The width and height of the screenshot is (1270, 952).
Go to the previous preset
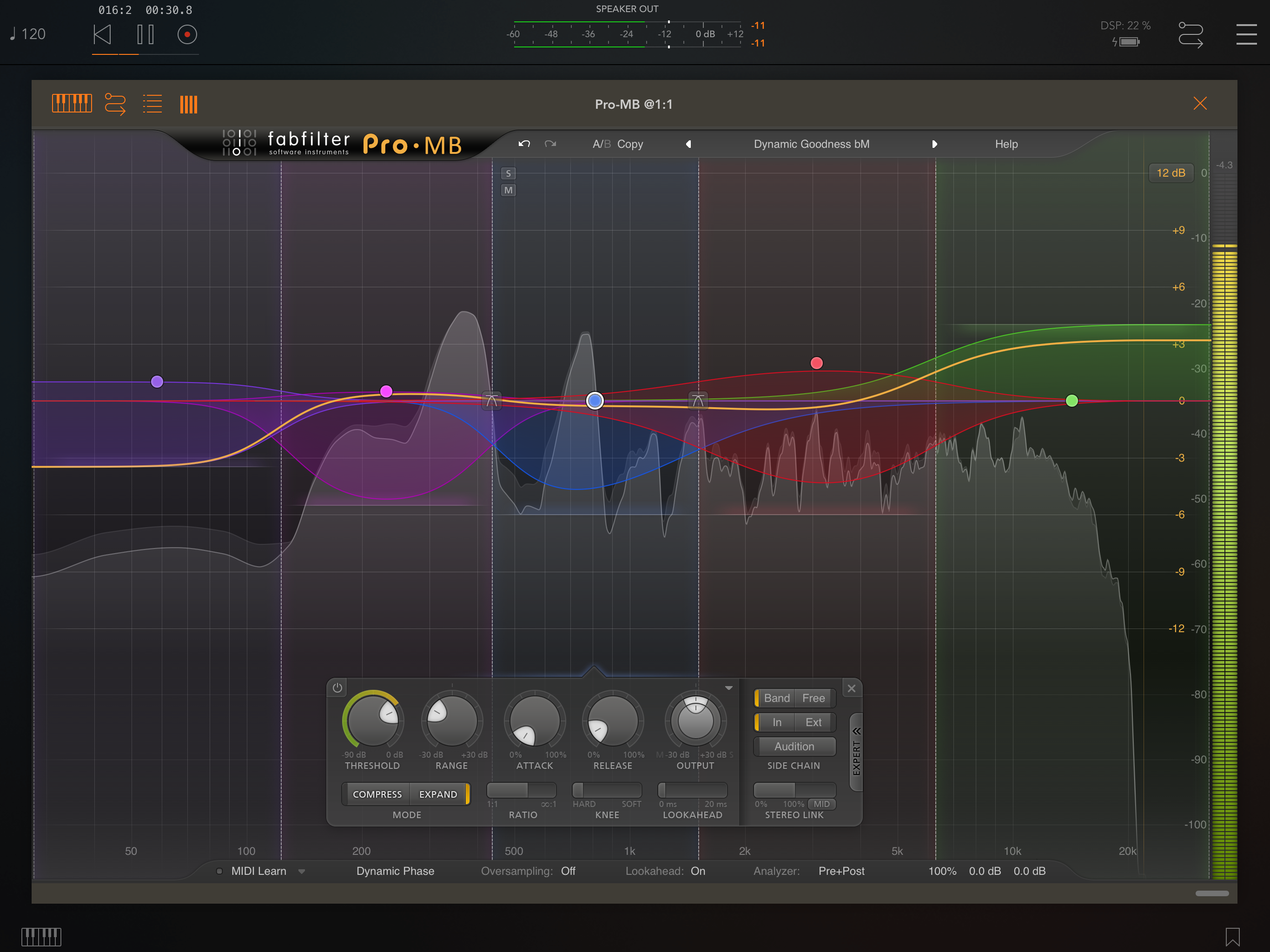[x=688, y=144]
